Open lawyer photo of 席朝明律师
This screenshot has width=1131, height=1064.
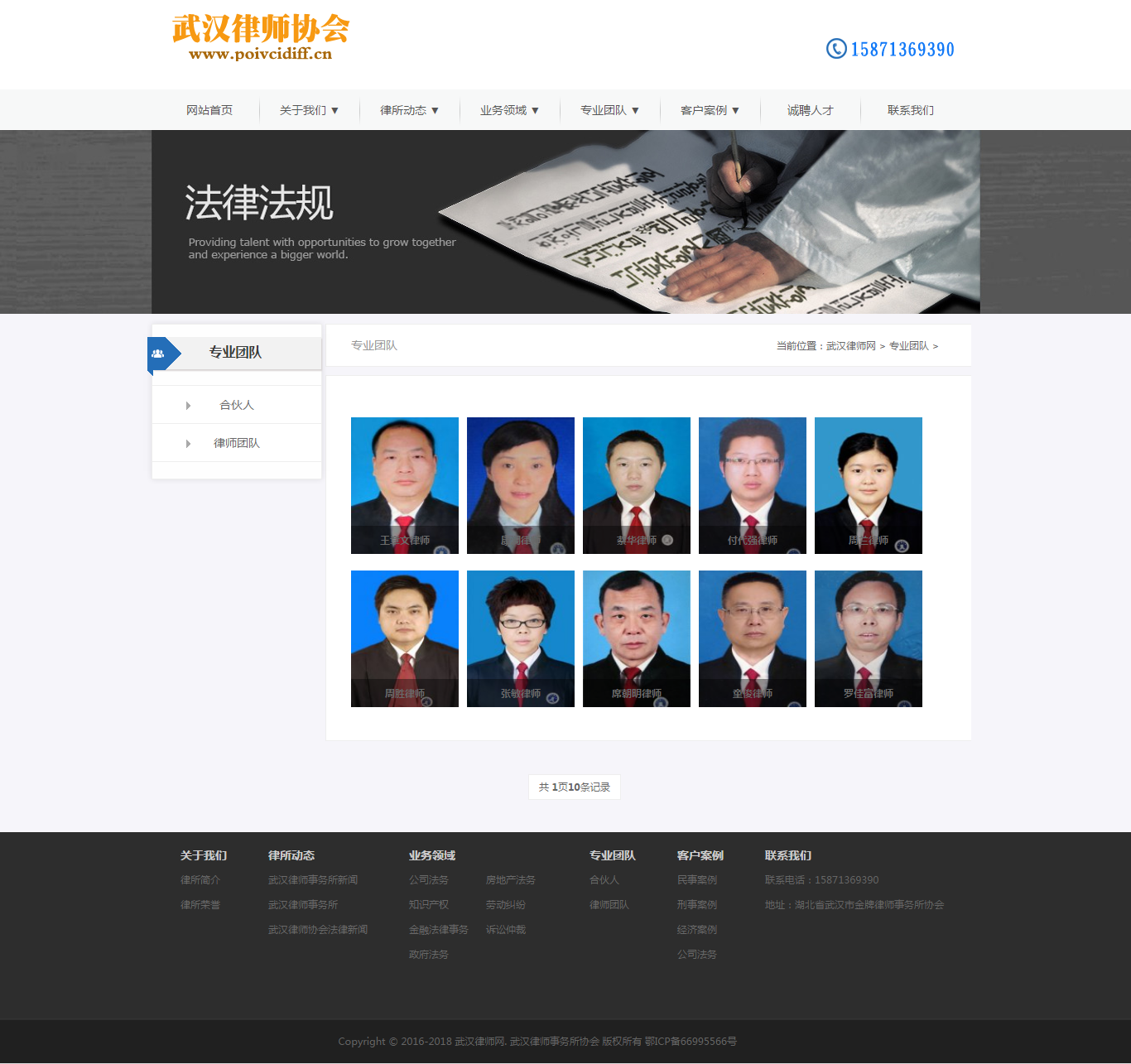(x=637, y=638)
